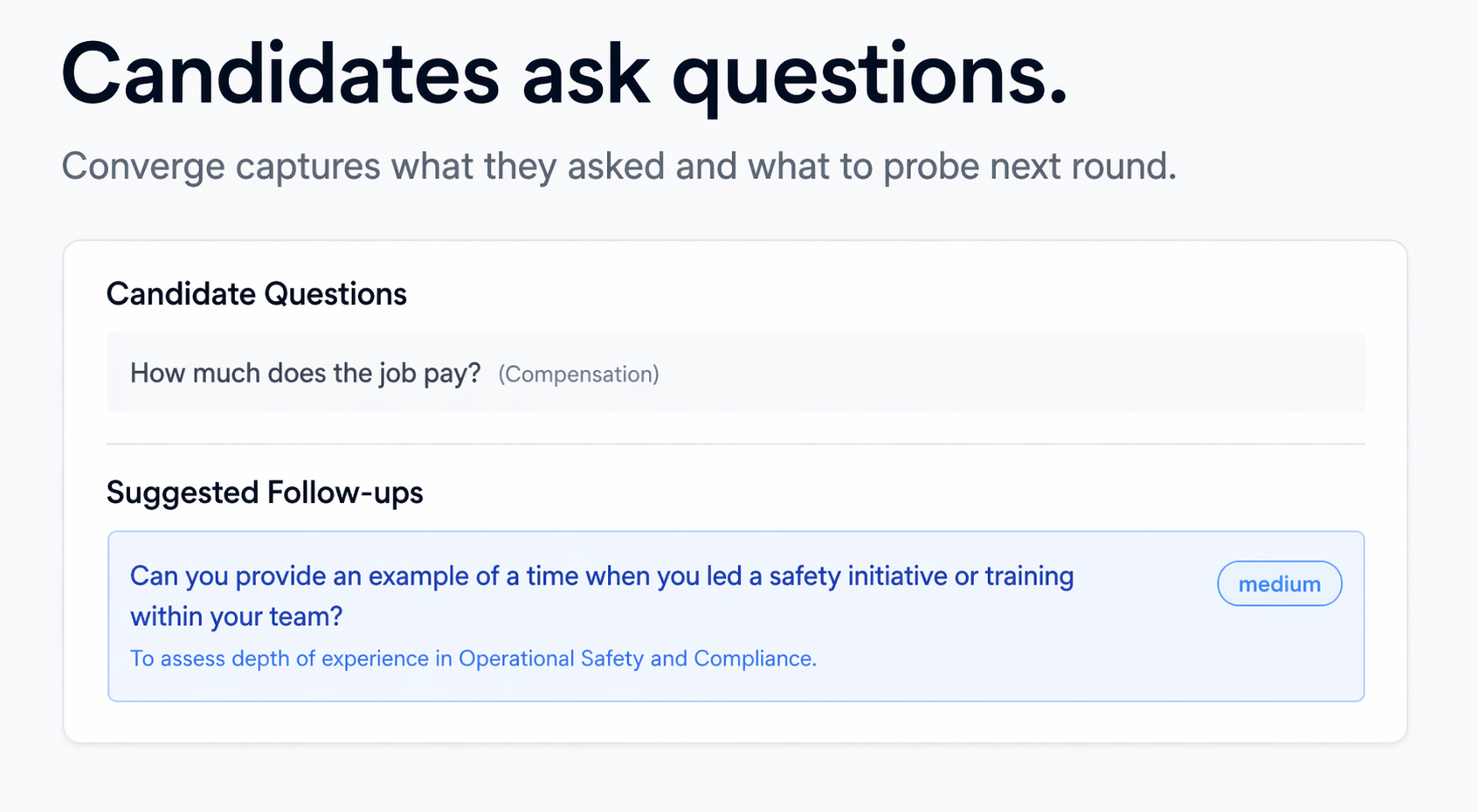This screenshot has height=812, width=1478.
Task: Open the safety initiative follow-up question
Action: click(601, 577)
